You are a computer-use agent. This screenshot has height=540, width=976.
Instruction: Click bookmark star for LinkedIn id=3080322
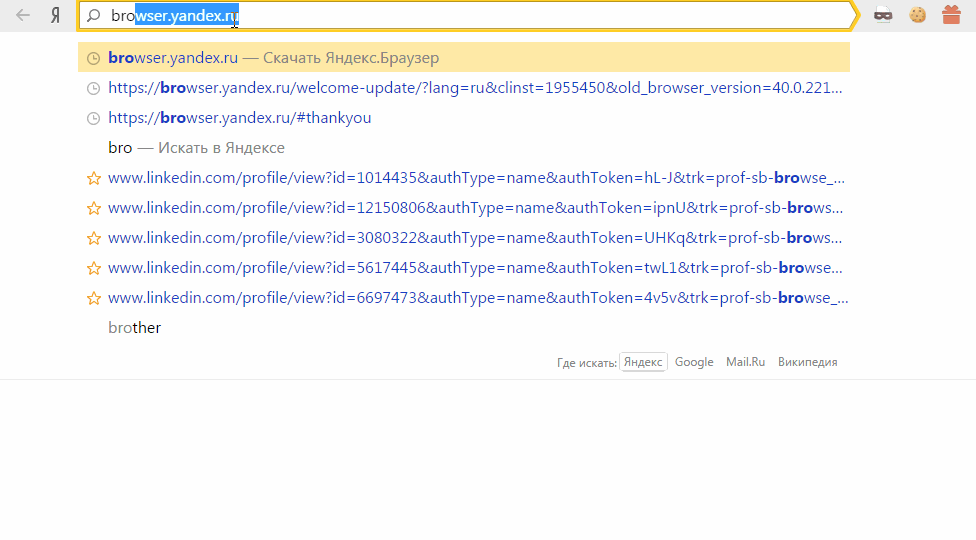click(93, 238)
